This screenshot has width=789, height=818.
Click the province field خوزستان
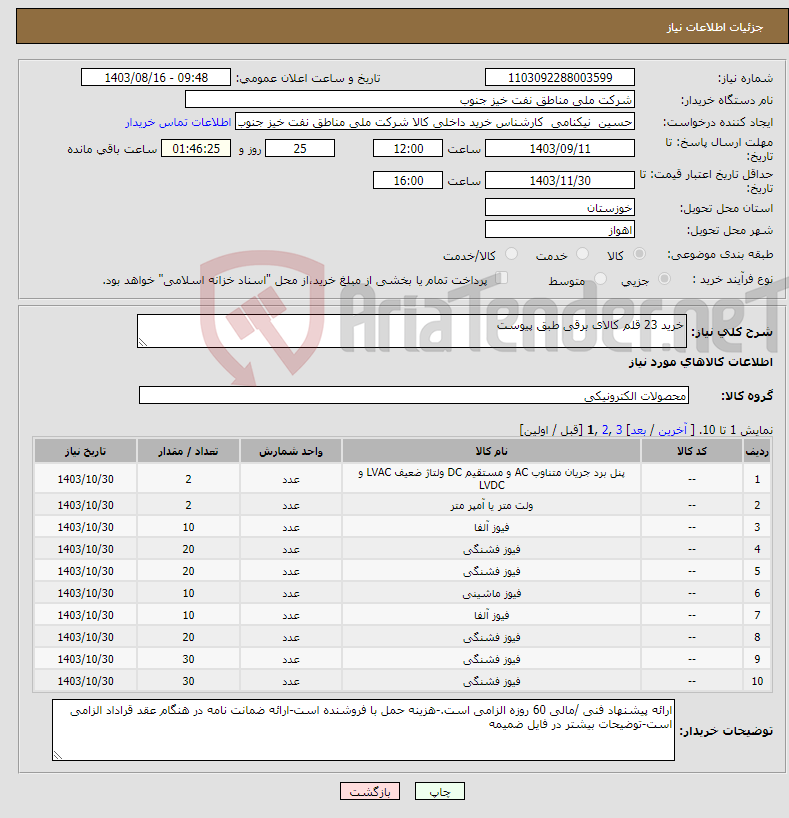(x=559, y=207)
